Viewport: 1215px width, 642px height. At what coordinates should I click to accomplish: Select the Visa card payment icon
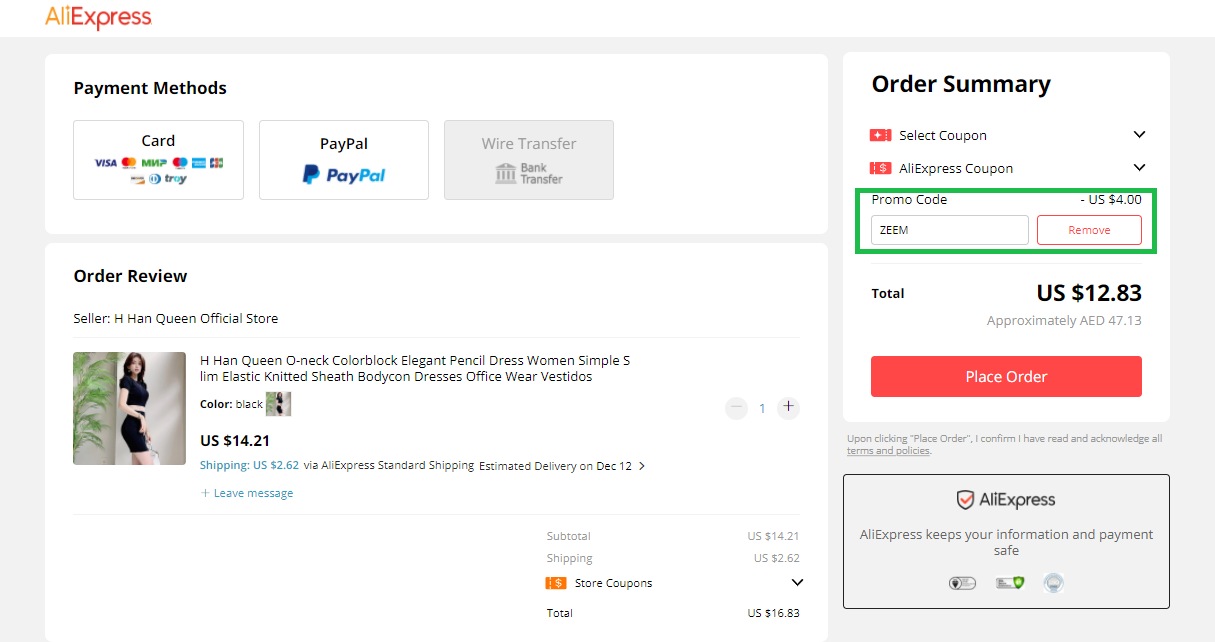[106, 163]
